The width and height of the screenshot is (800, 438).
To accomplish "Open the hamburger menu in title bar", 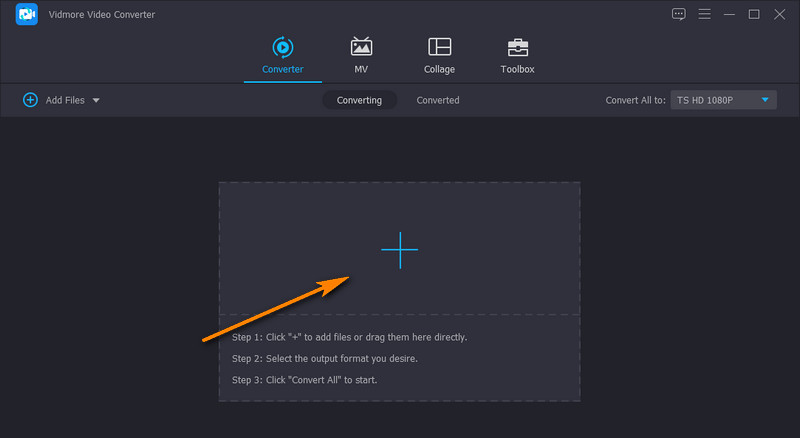I will (704, 14).
